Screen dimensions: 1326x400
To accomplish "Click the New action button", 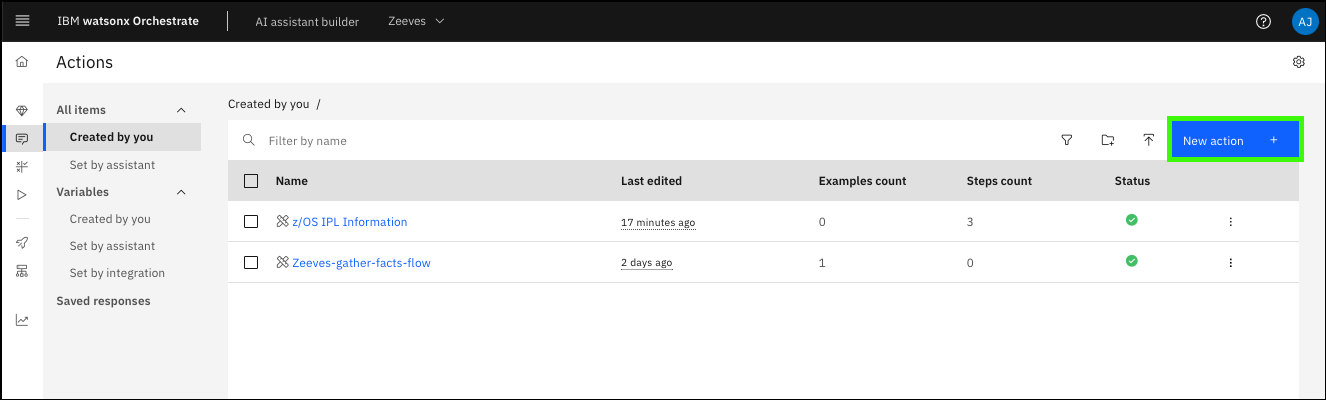I will pyautogui.click(x=1234, y=141).
